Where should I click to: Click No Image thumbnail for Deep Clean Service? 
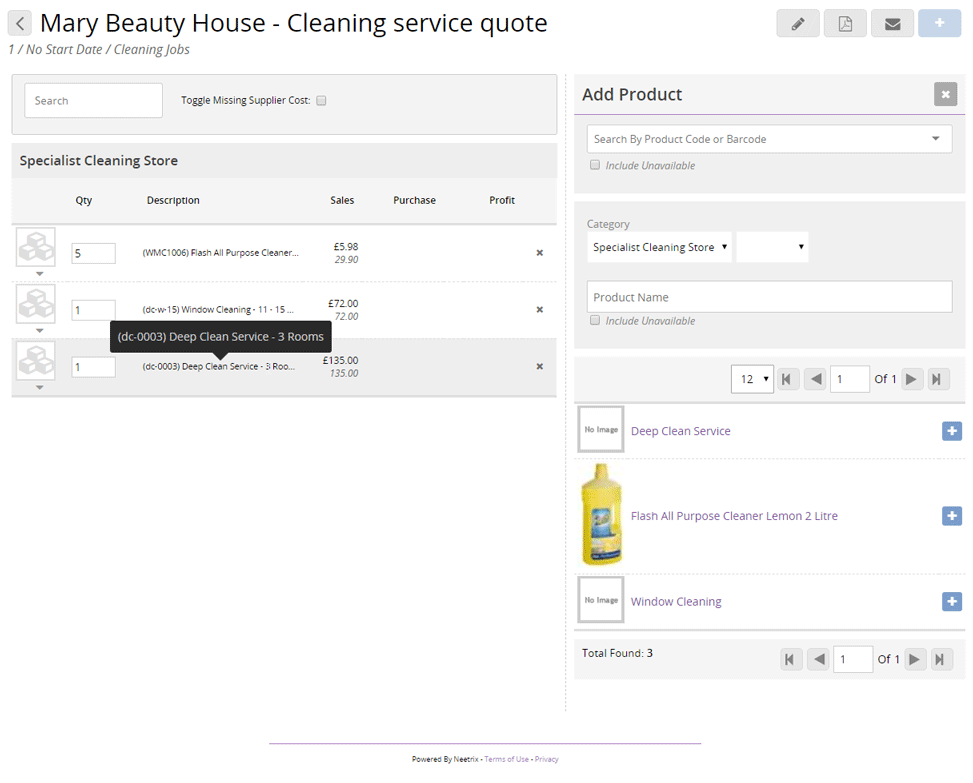click(601, 429)
